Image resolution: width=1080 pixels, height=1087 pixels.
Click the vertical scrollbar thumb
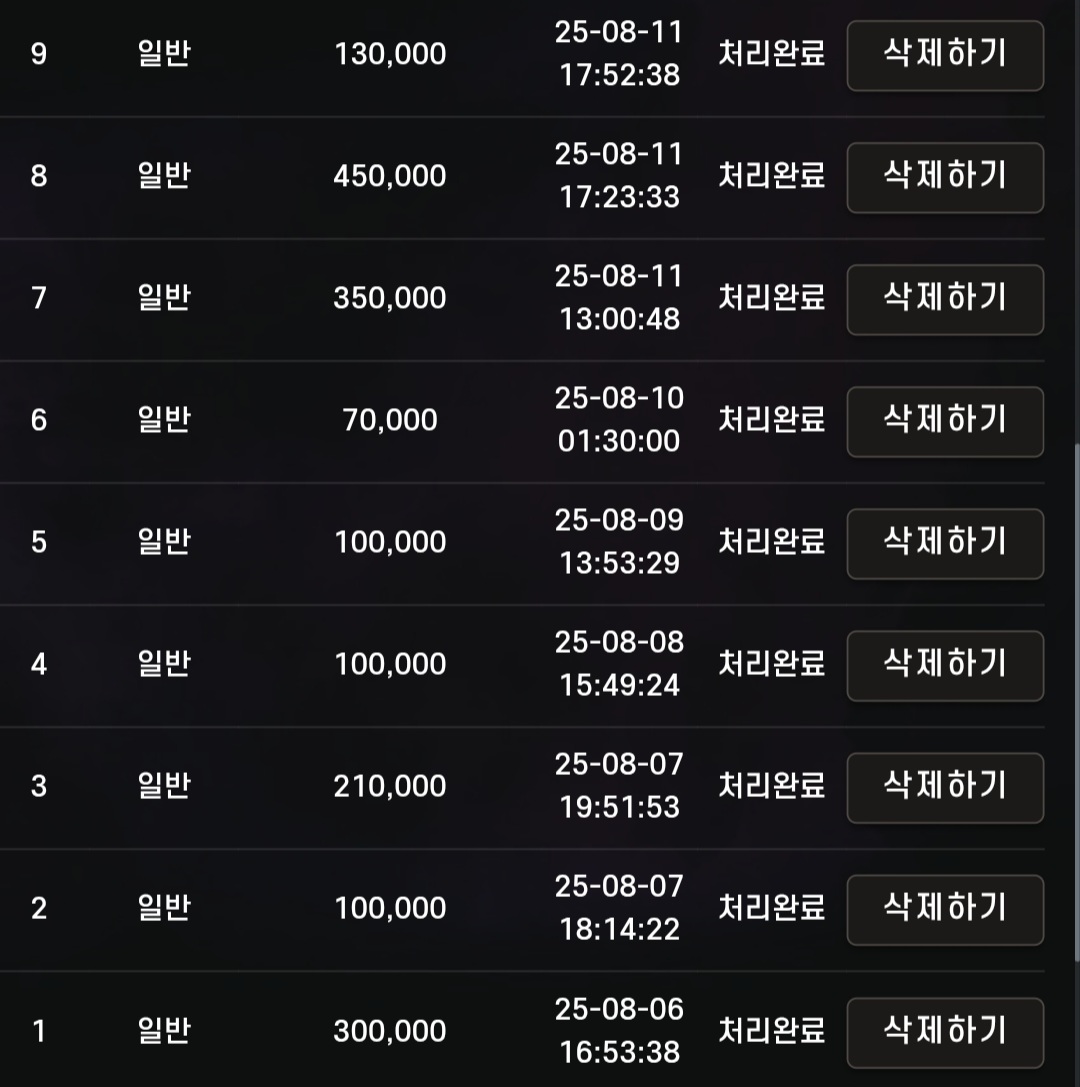pos(1077,702)
